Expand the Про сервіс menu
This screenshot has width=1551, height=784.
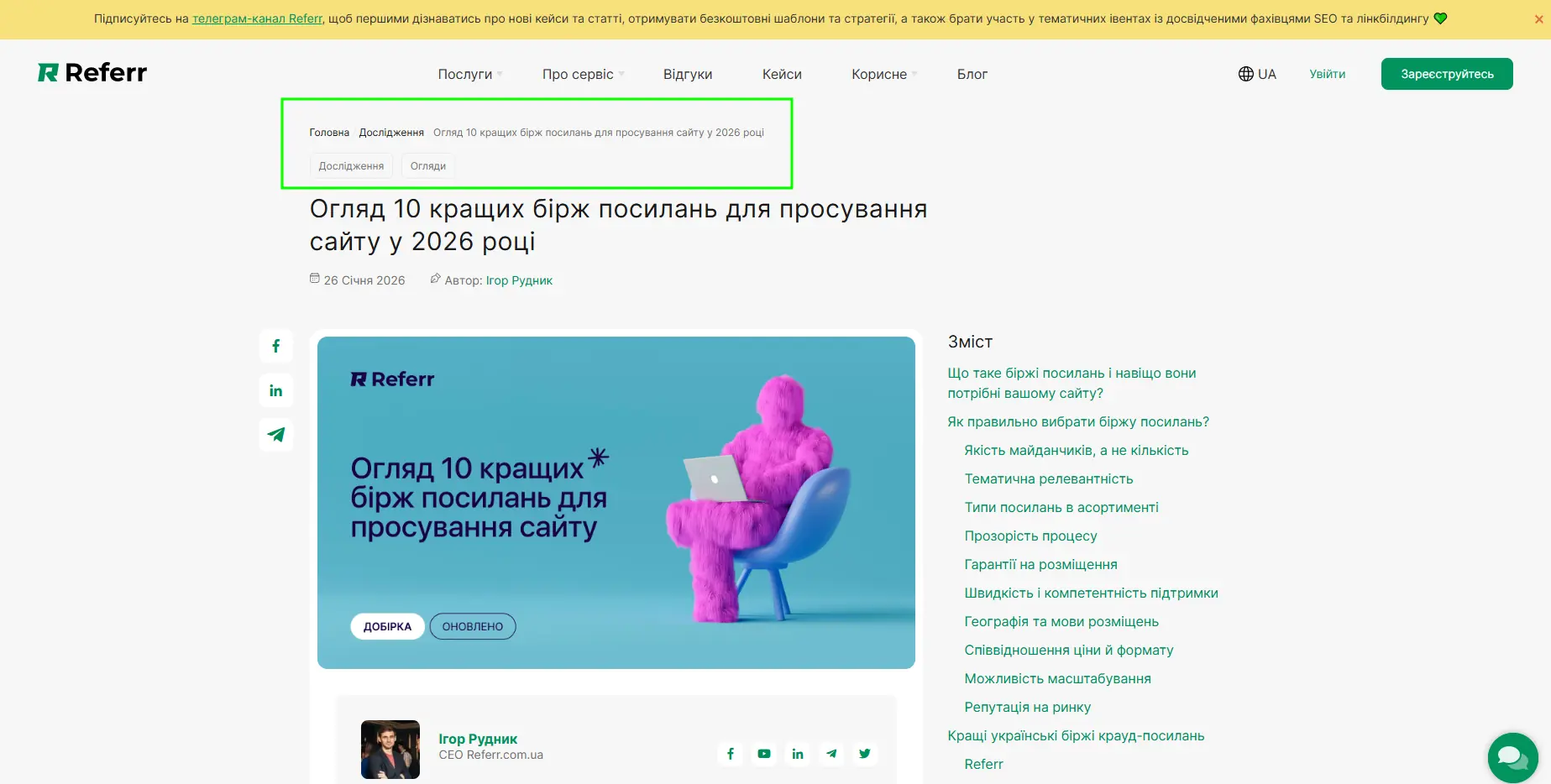point(579,74)
